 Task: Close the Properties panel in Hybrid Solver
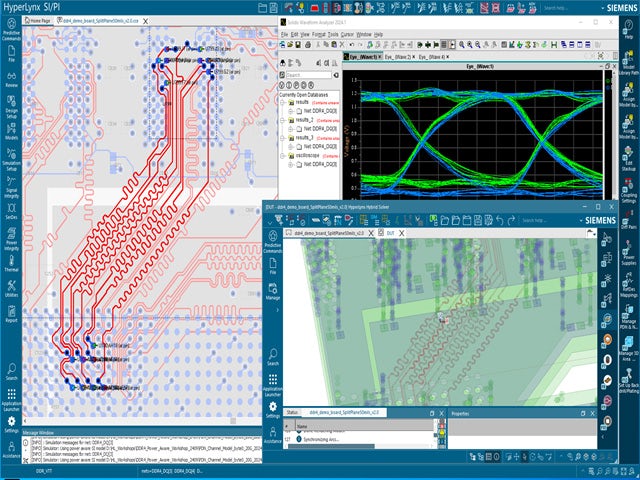coord(593,413)
